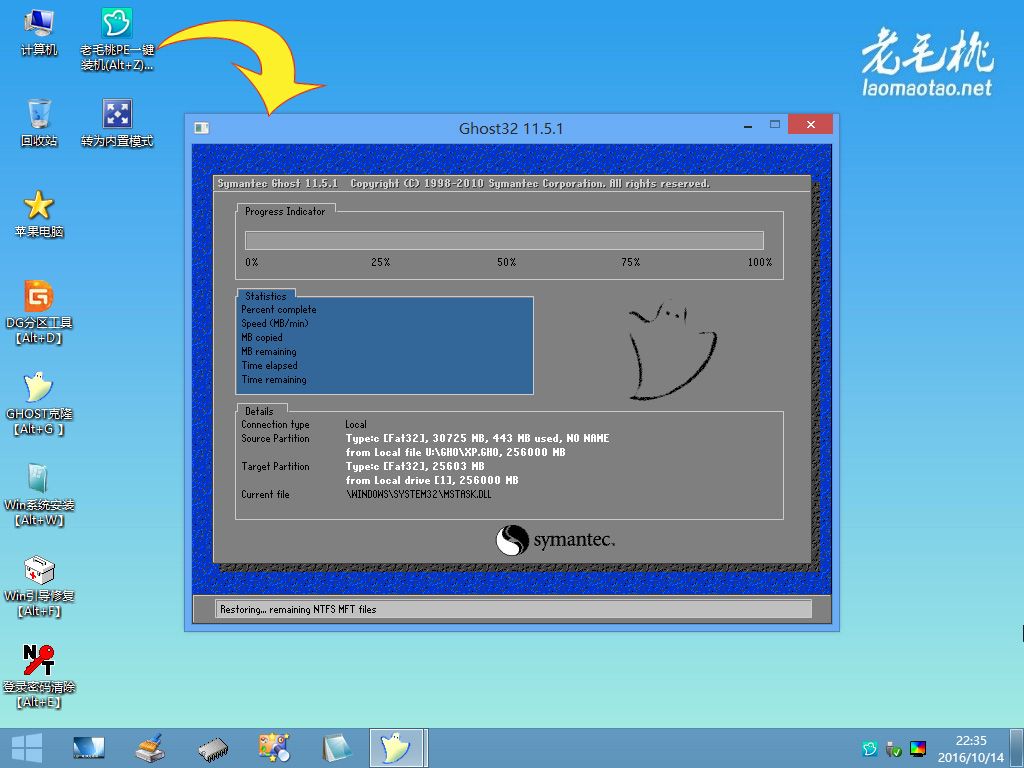1024x768 pixels.
Task: Click the USB safely-remove tray icon
Action: point(894,749)
